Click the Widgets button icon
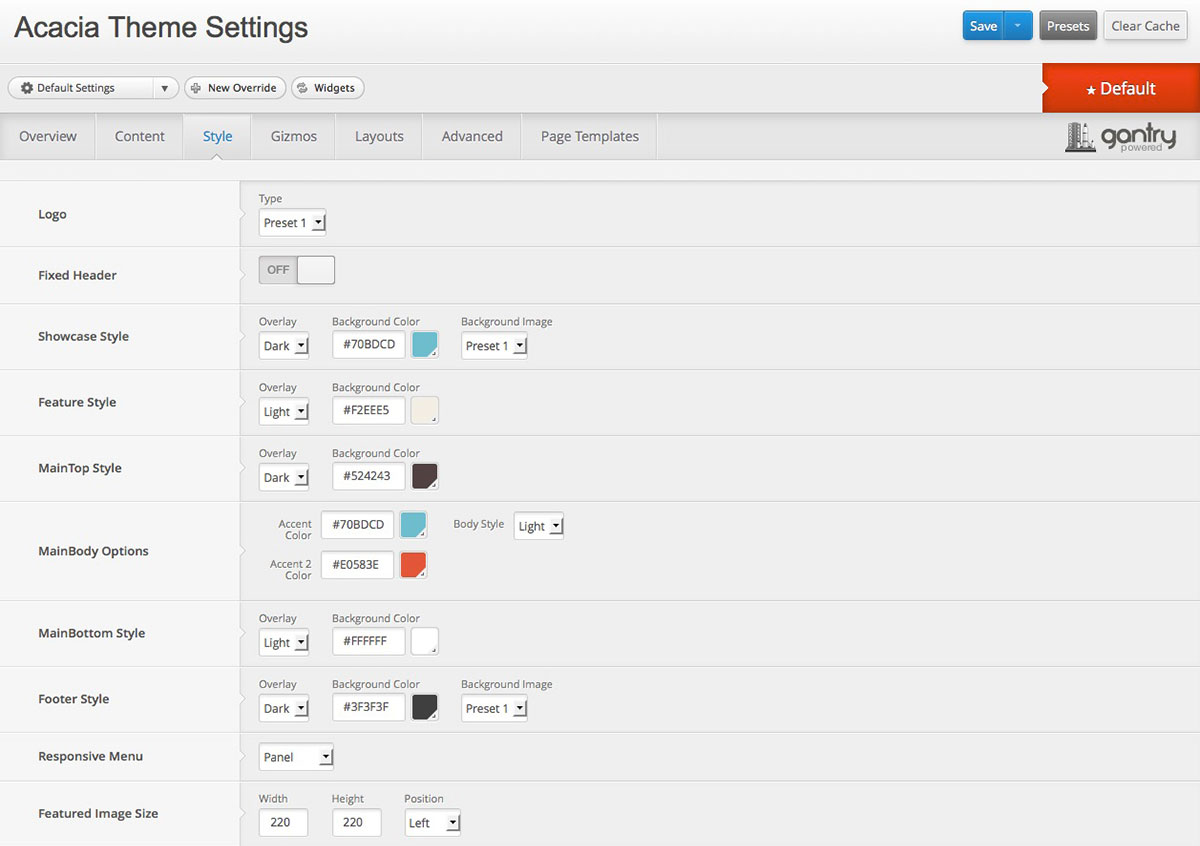The image size is (1200, 846). tap(303, 88)
